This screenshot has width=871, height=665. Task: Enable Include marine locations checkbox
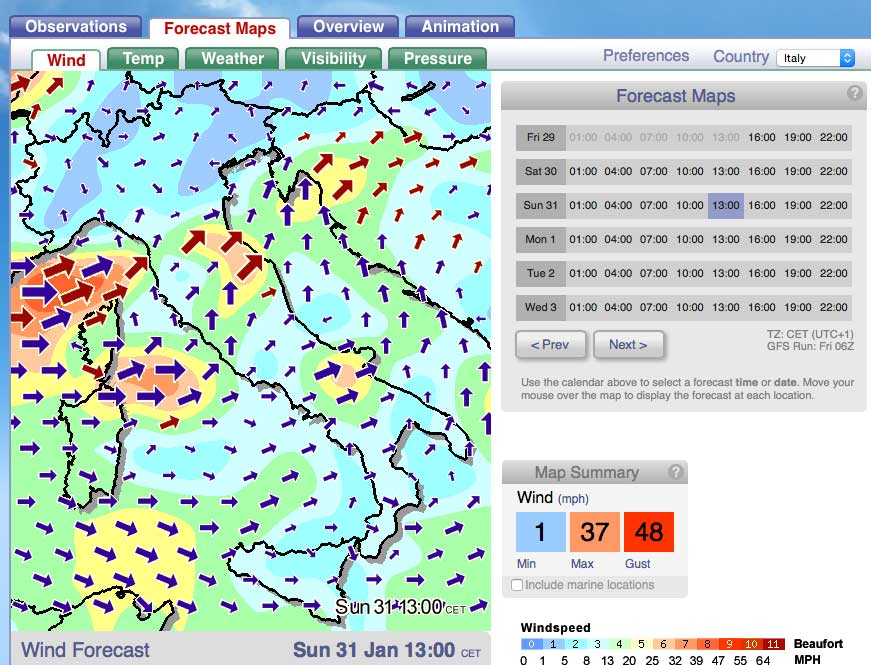pos(517,585)
